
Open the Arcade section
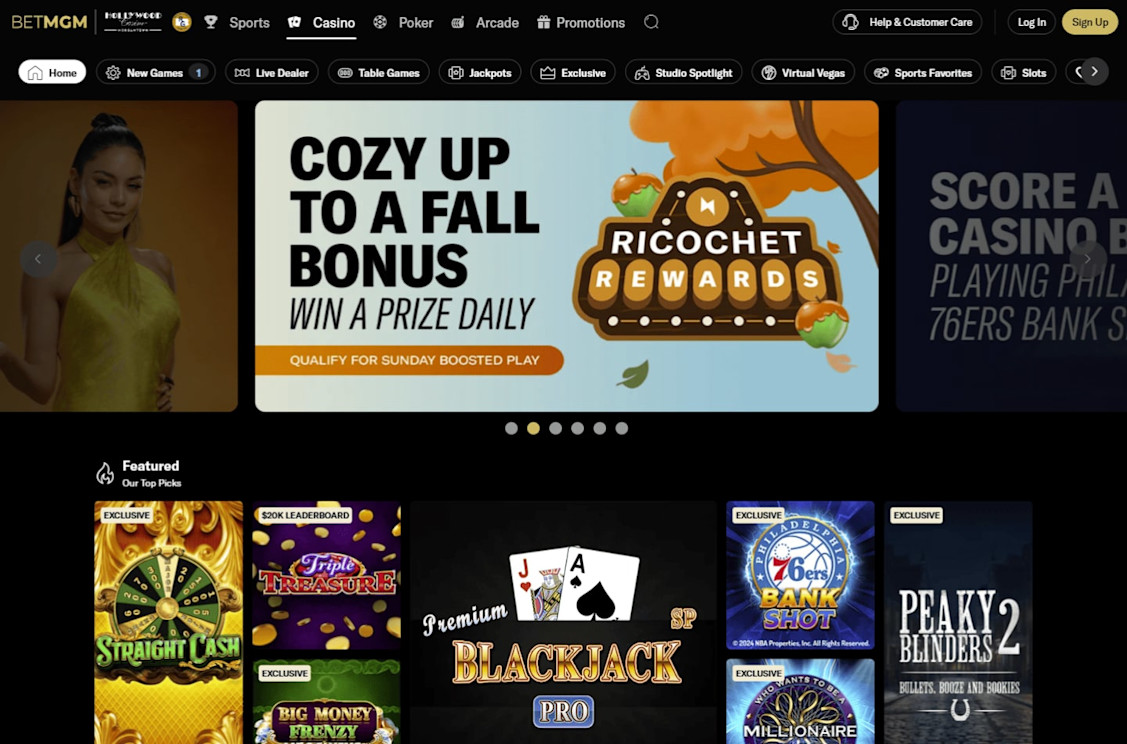pyautogui.click(x=484, y=22)
